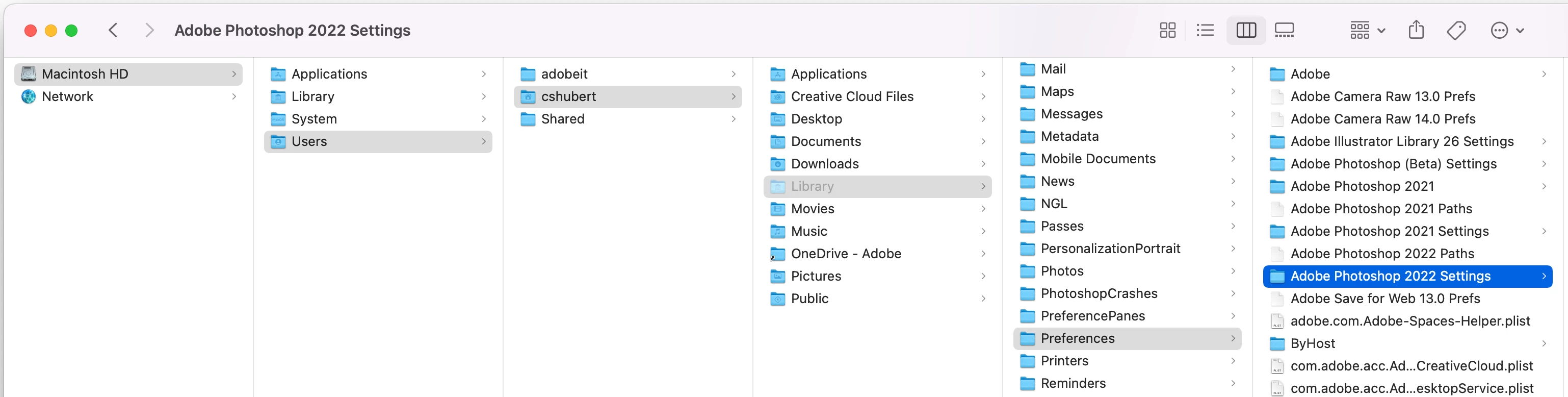
Task: Switch to list view
Action: 1205,31
